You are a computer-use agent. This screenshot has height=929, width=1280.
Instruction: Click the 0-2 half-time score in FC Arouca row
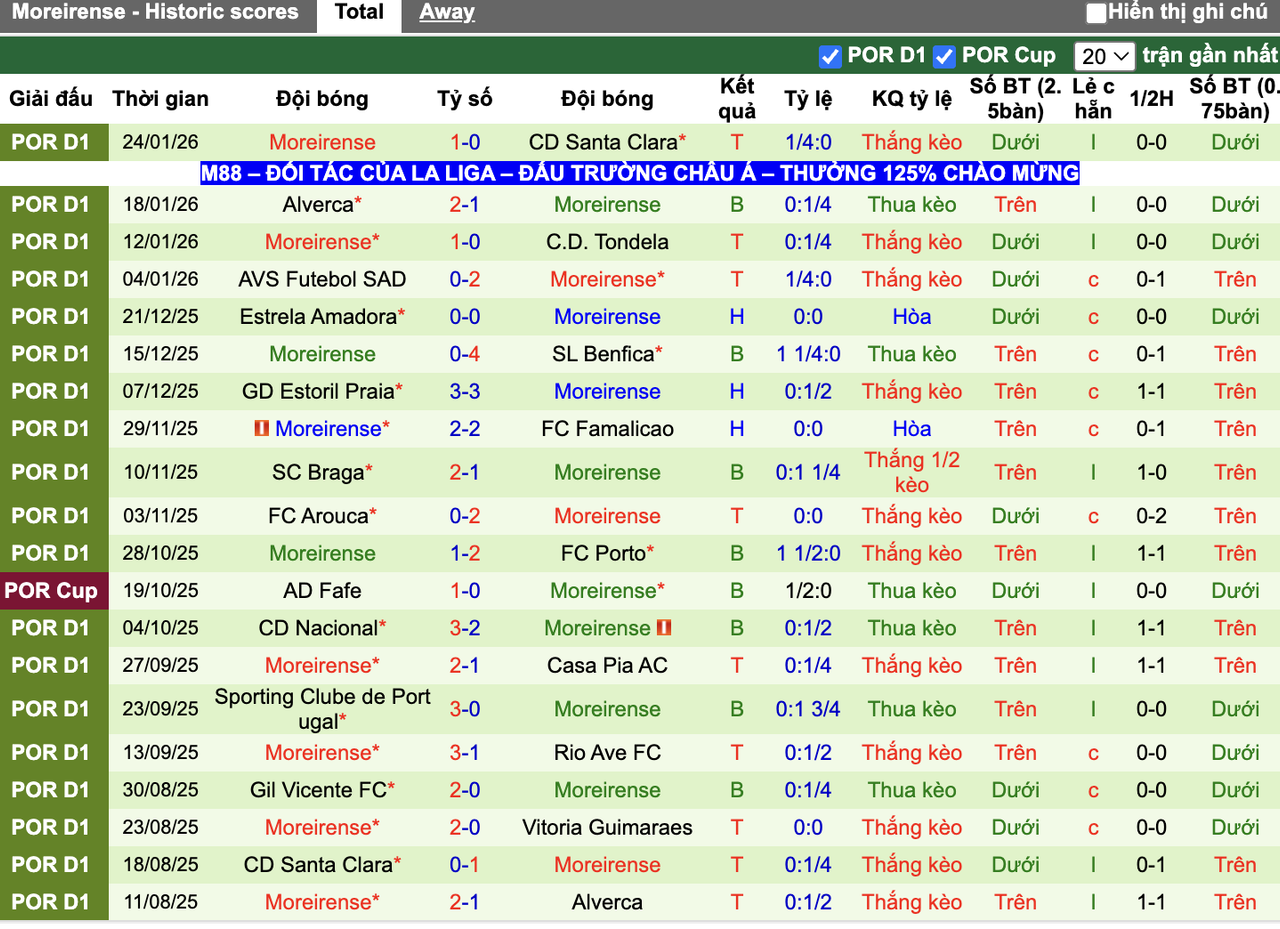1152,516
